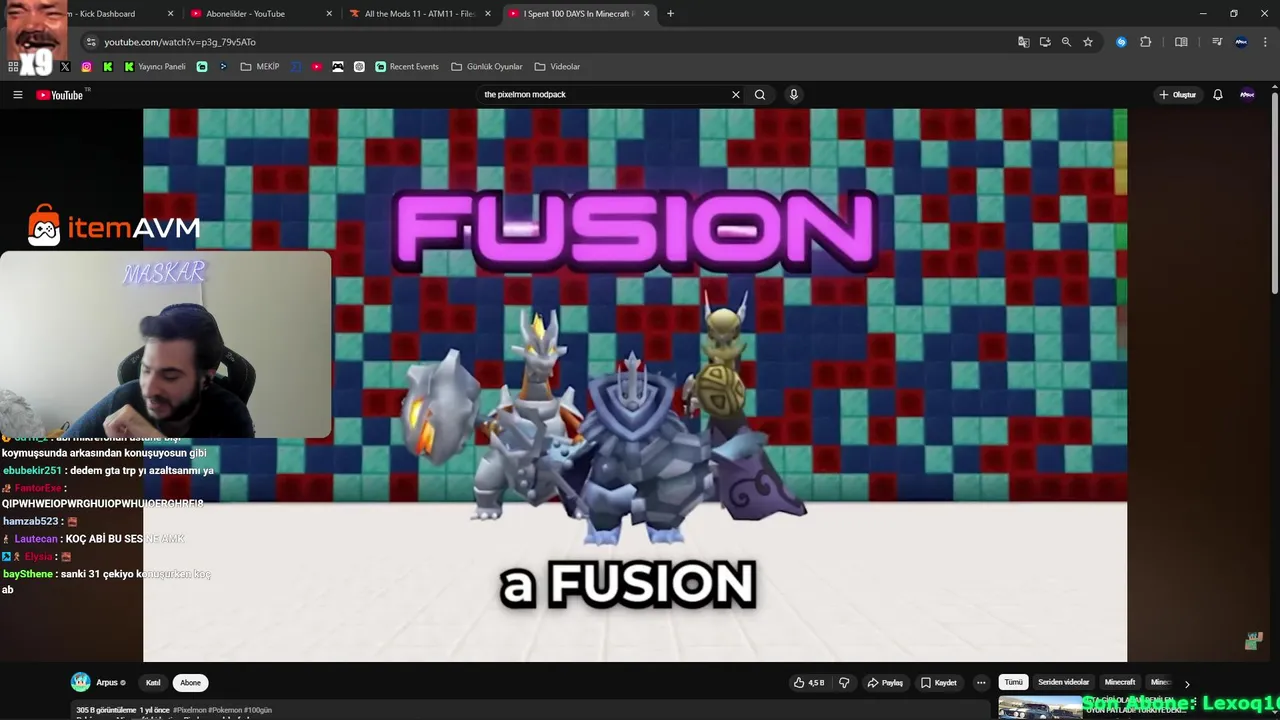This screenshot has height=720, width=1280.
Task: Open the YouTube hamburger guide menu
Action: [17, 95]
